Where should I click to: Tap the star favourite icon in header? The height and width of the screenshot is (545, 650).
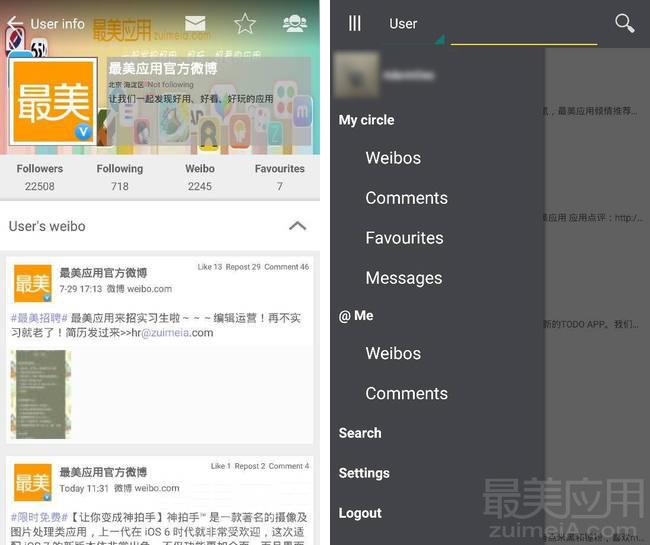pyautogui.click(x=245, y=23)
